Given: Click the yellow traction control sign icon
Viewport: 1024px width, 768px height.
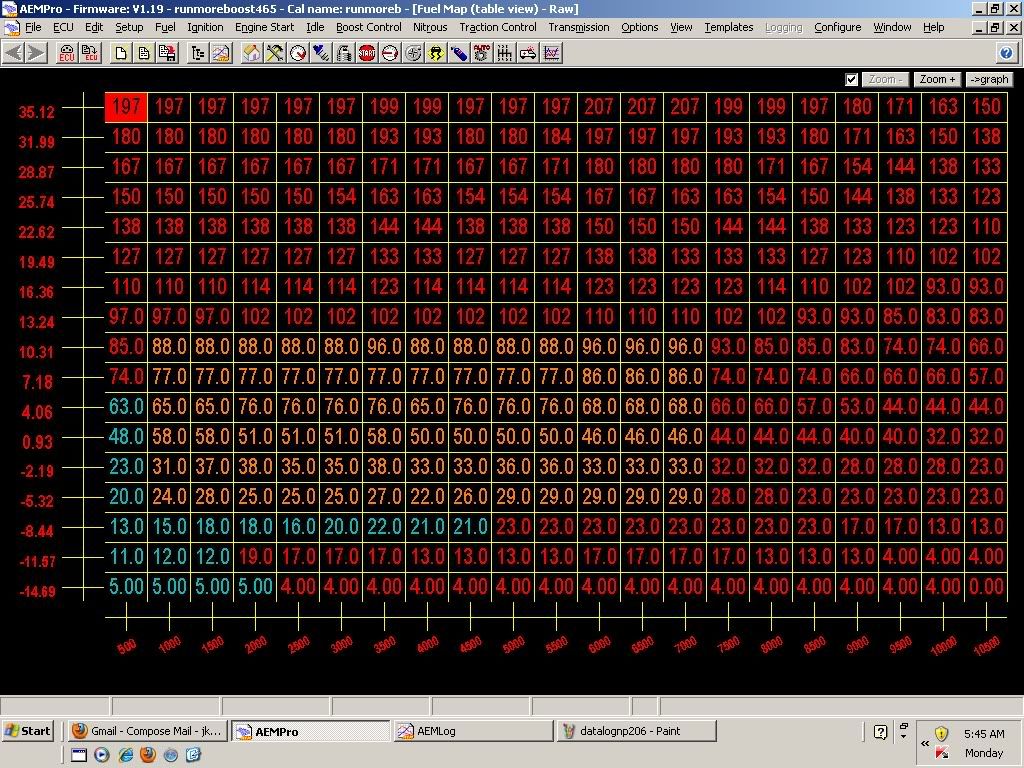Looking at the screenshot, I should [x=436, y=53].
